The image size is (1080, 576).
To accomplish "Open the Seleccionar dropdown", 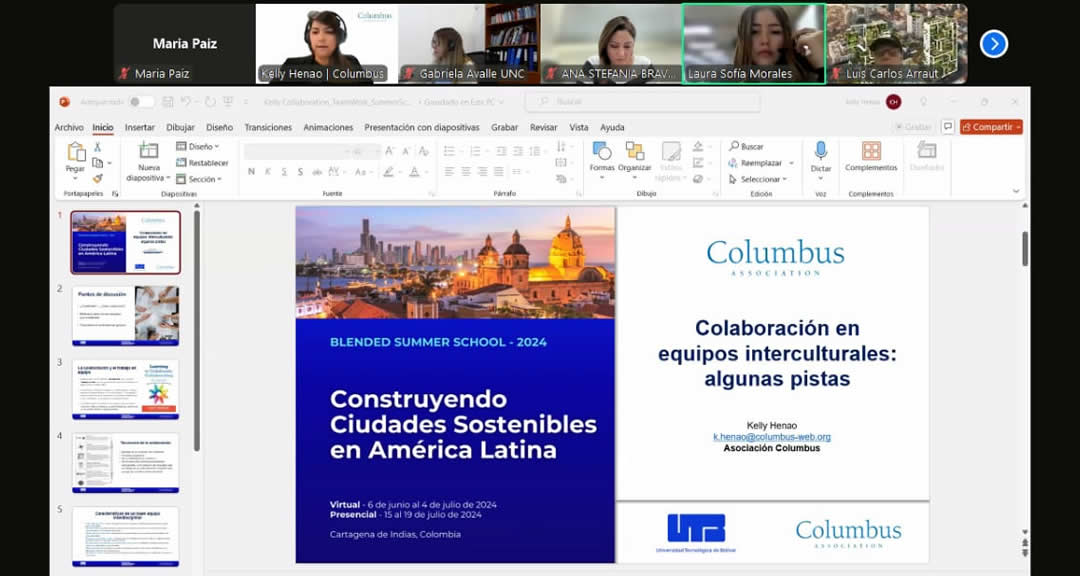I will [x=758, y=179].
